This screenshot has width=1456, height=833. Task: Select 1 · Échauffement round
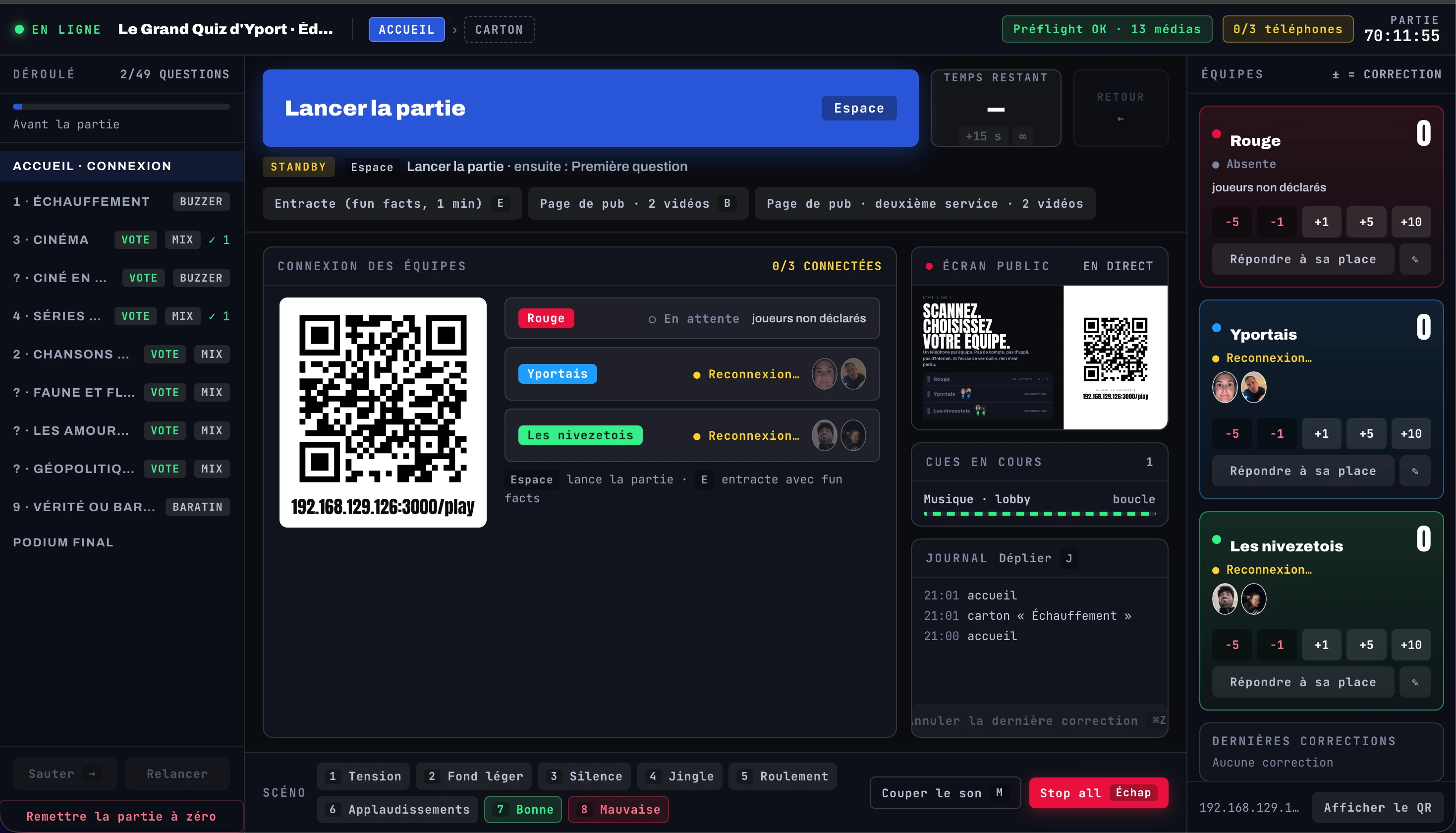click(x=122, y=201)
